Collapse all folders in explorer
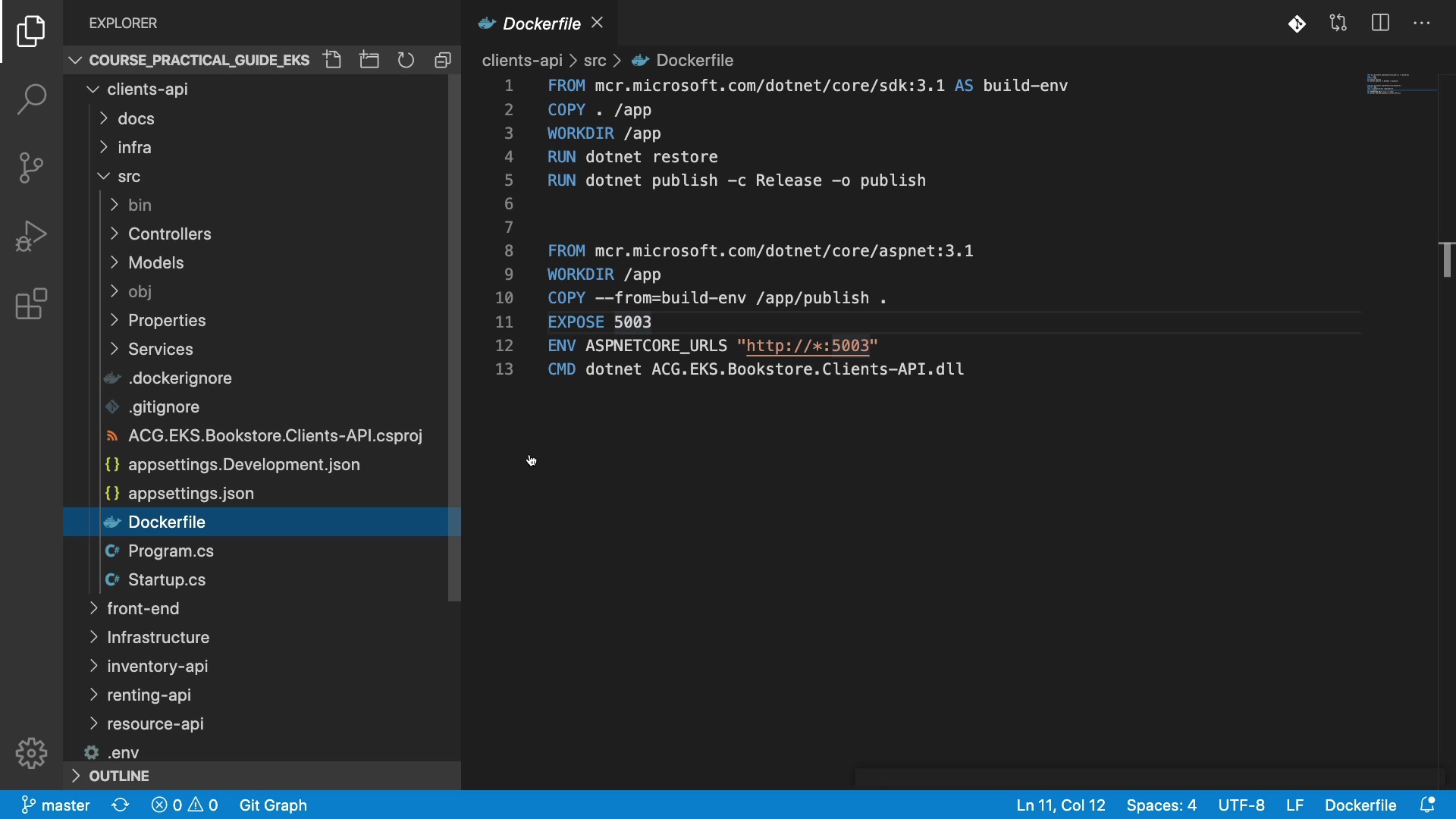 pos(443,60)
